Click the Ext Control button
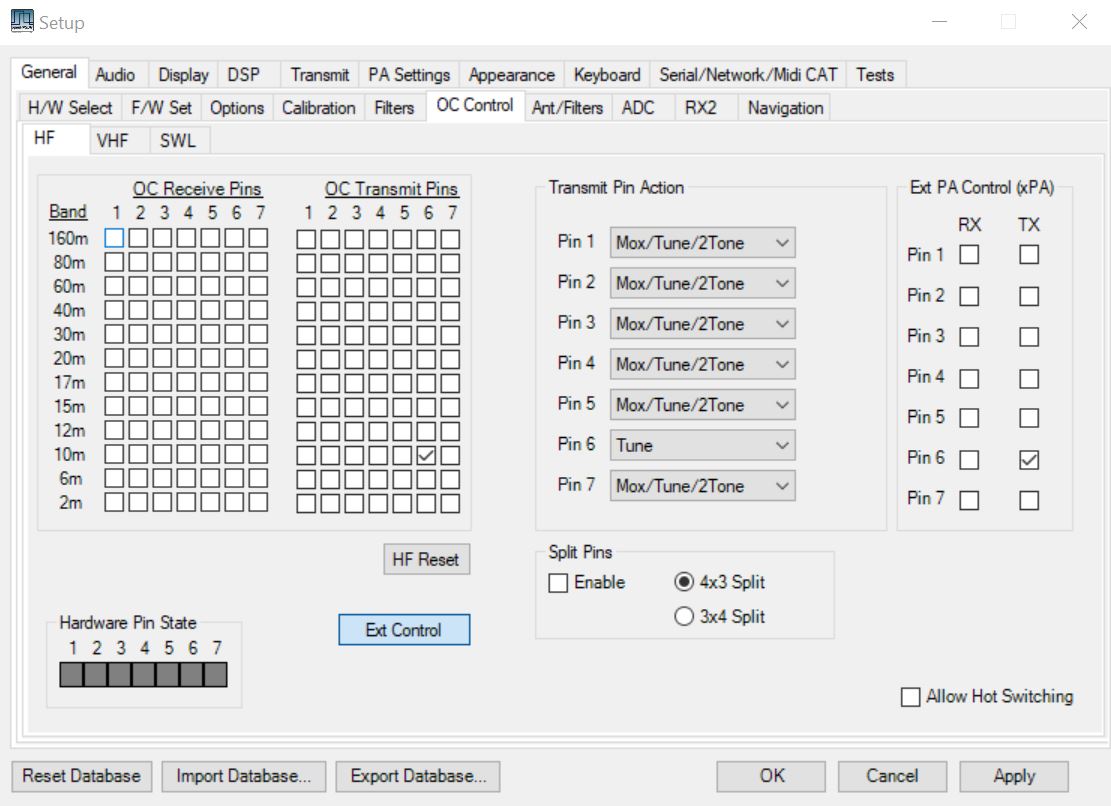 click(x=404, y=630)
